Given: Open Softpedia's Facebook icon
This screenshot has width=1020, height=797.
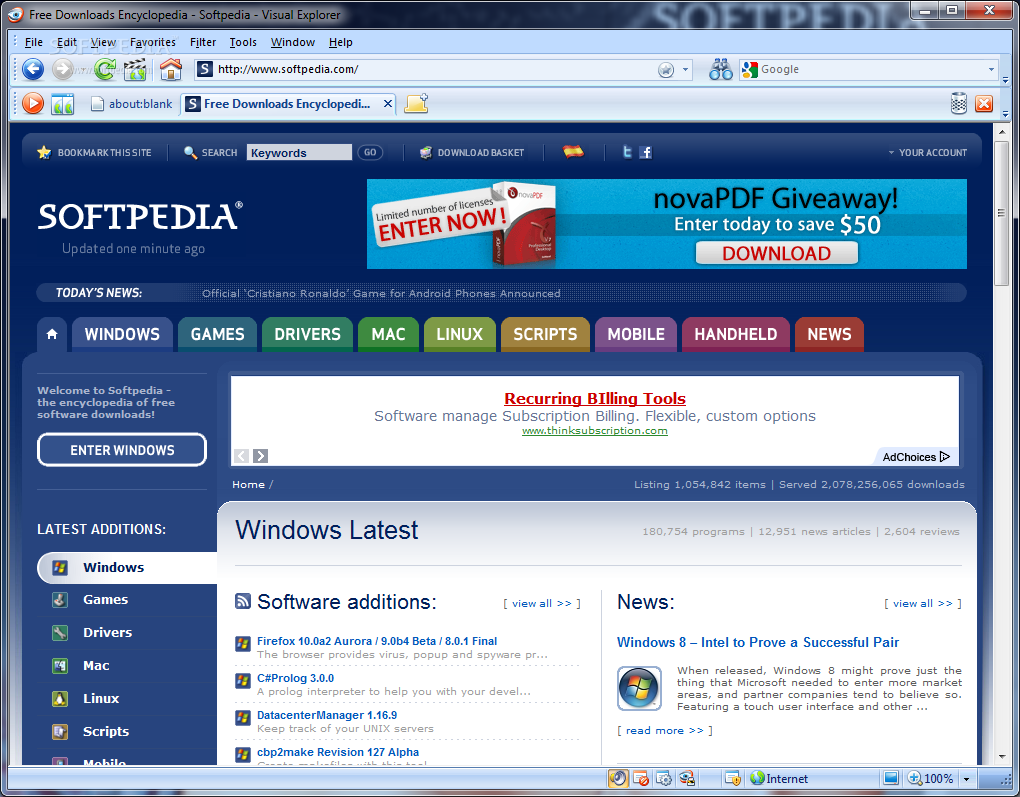Looking at the screenshot, I should pos(645,152).
